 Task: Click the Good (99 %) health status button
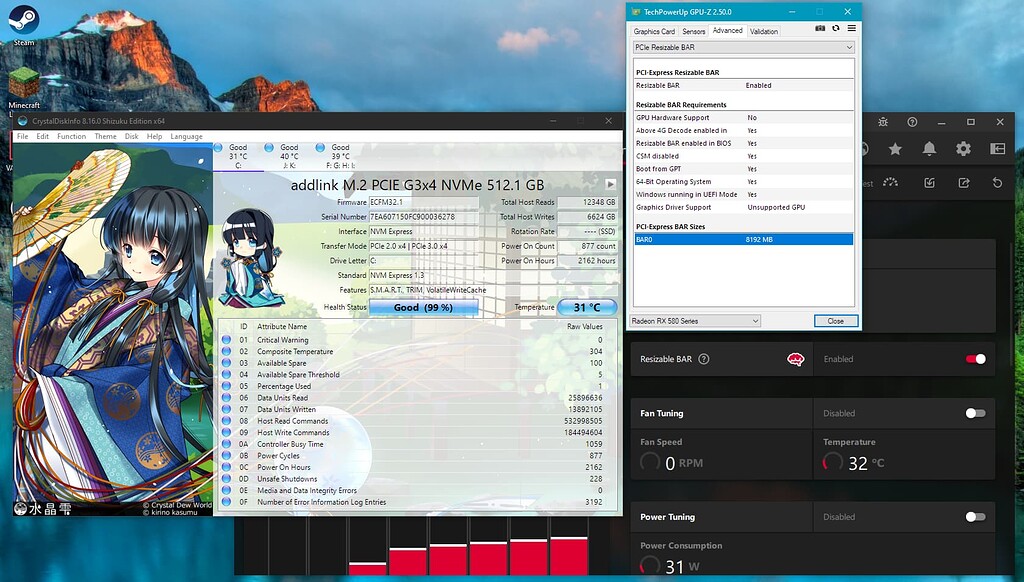[x=423, y=307]
